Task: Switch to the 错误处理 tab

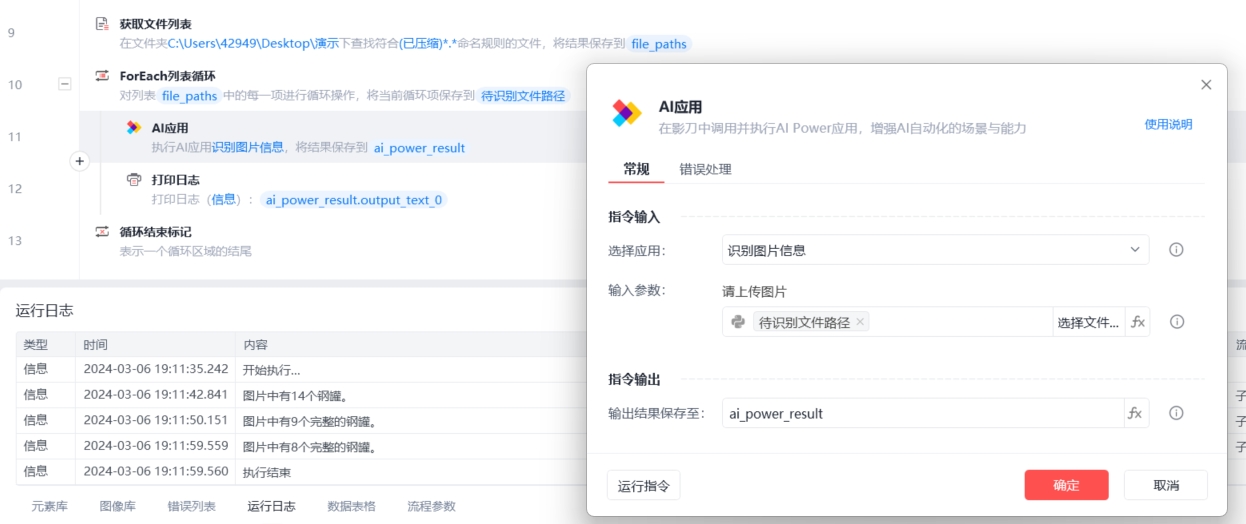Action: pos(705,169)
